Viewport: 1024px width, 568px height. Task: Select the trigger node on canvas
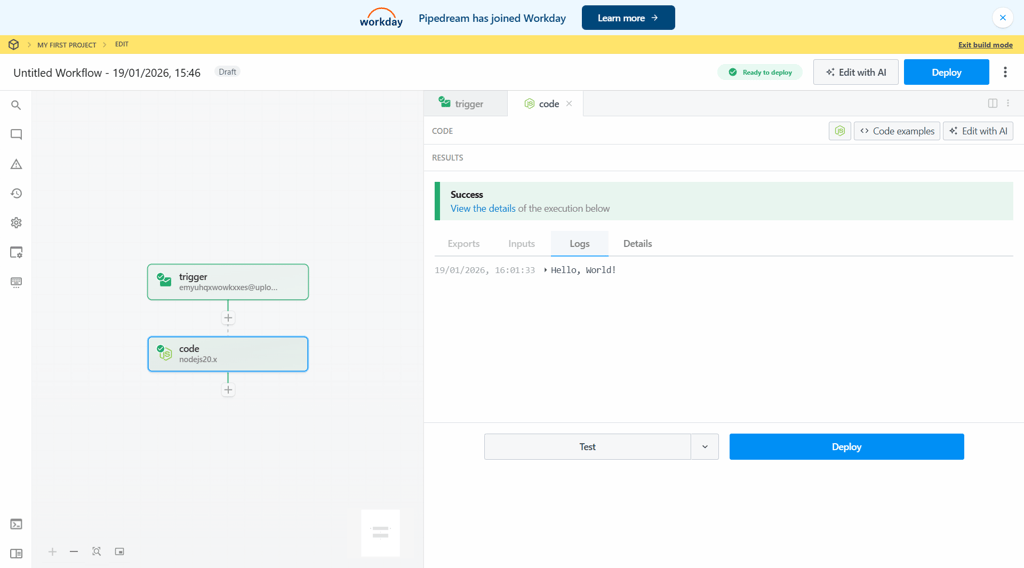pos(228,282)
